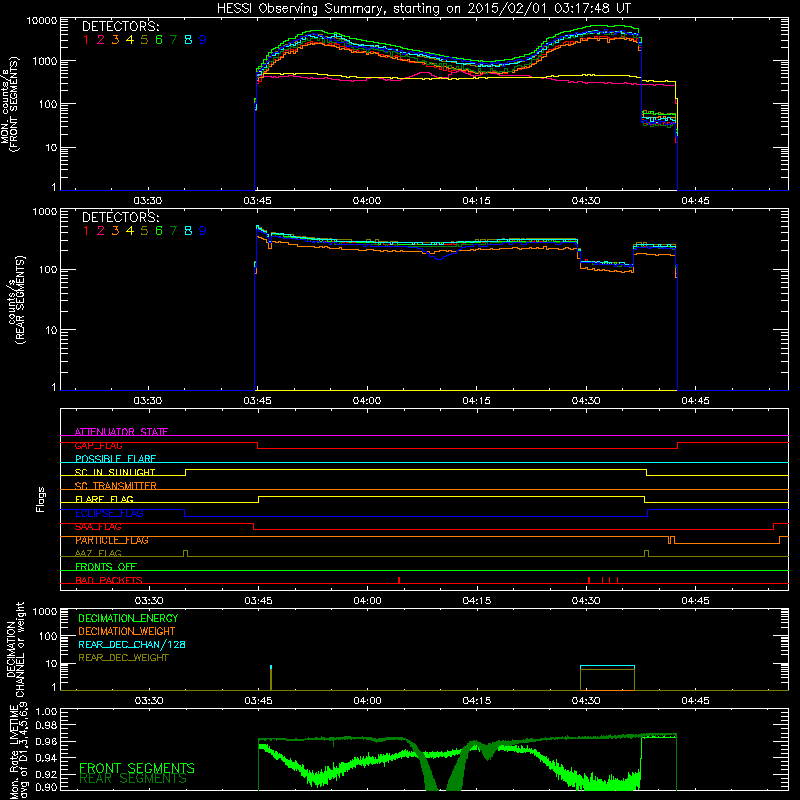This screenshot has height=800, width=800.
Task: Click the DECIMATION_ENERGY legend entry
Action: click(x=128, y=618)
